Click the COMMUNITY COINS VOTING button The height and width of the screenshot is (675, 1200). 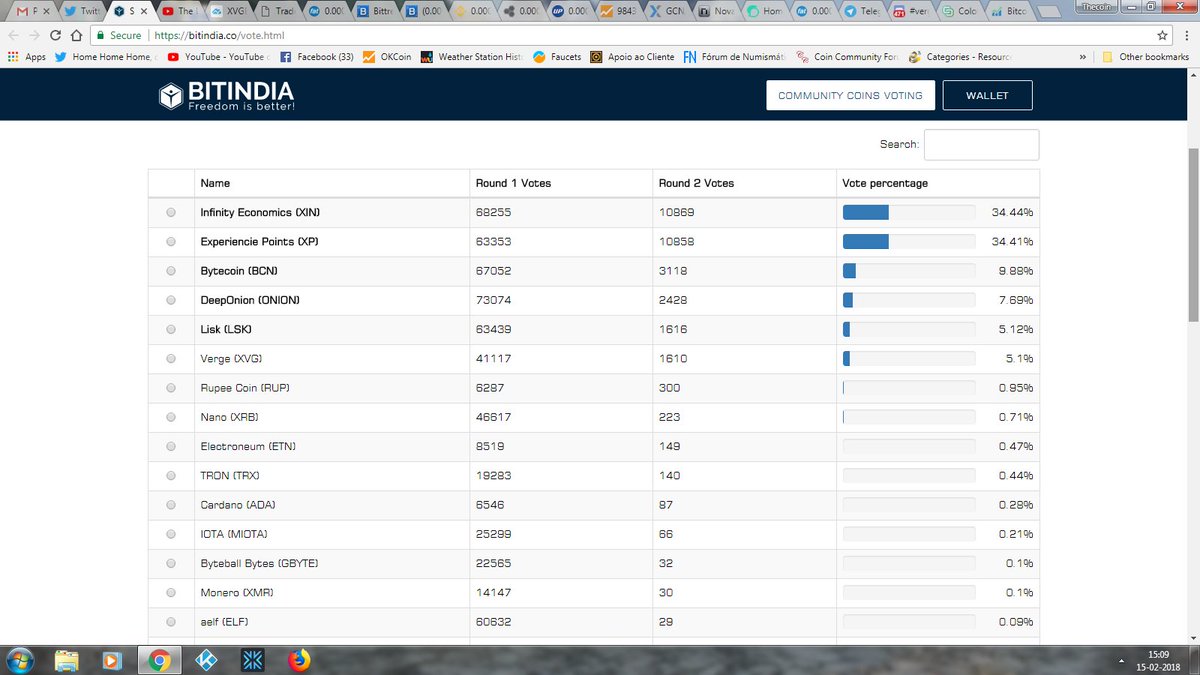coord(851,96)
